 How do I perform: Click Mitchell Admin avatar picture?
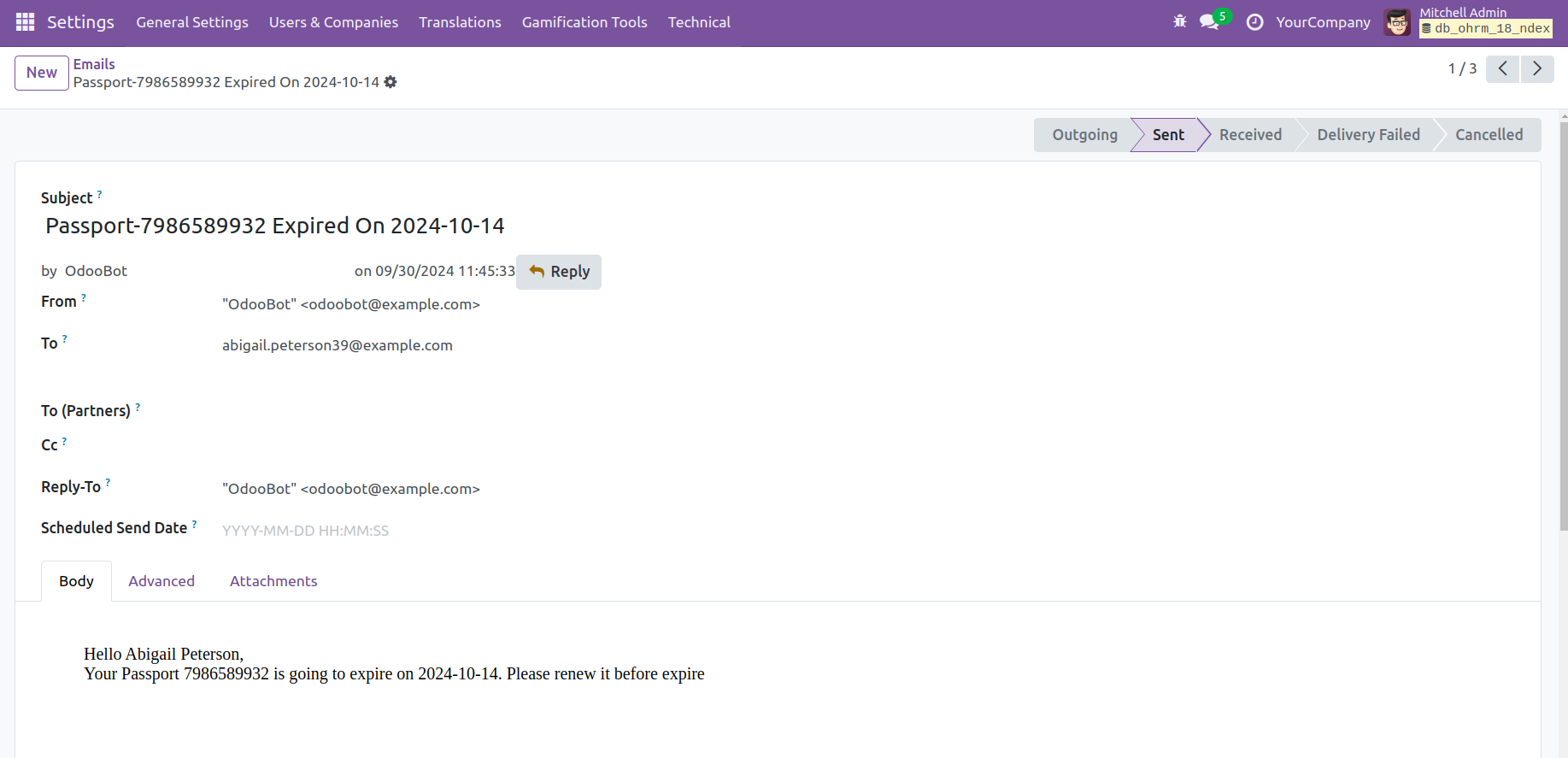tap(1397, 22)
